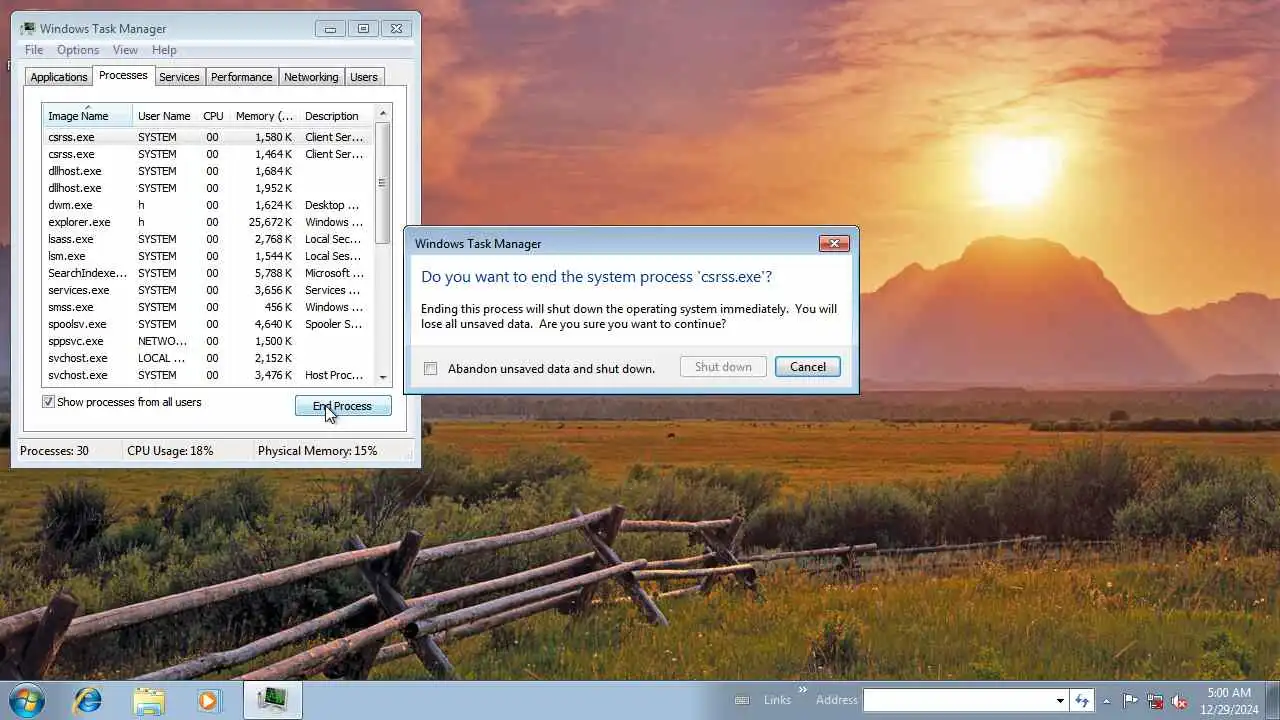Uncheck 'Show processes from all users'
Viewport: 1280px width, 720px height.
(48, 402)
